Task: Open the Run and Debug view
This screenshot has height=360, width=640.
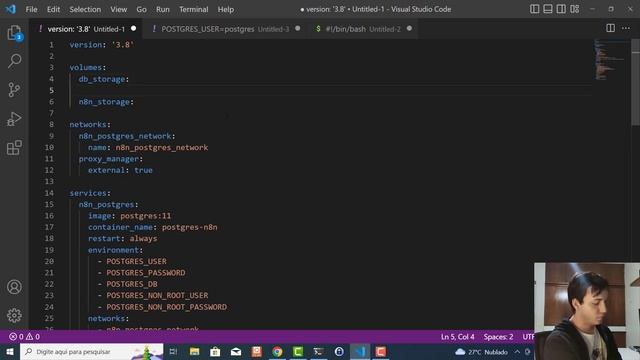Action: click(14, 119)
